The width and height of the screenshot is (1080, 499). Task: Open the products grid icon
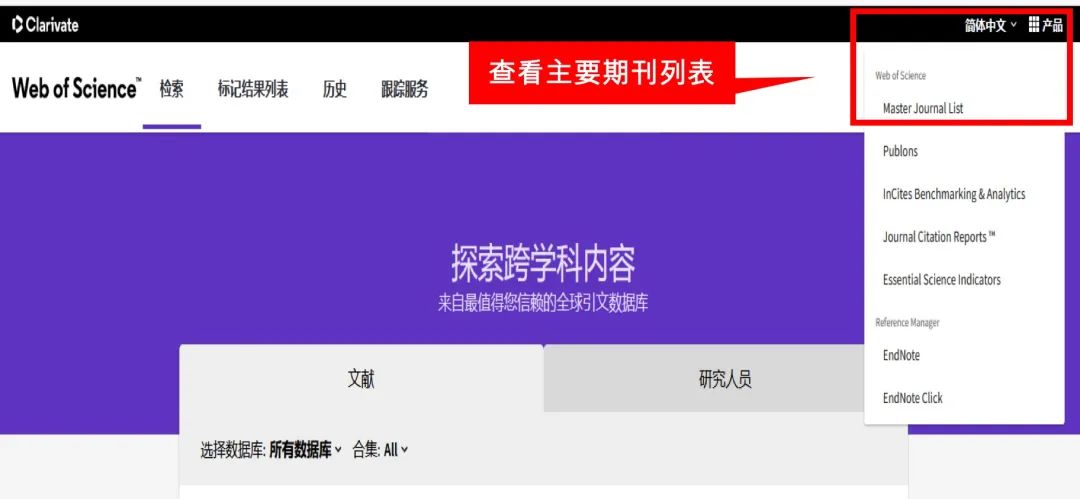coord(1045,25)
